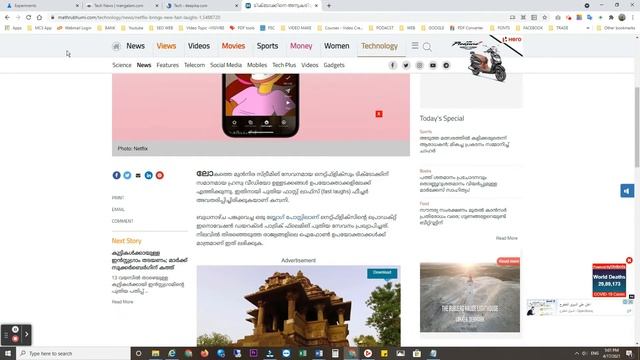Open the Youtube bookmark folder
Image resolution: width=640 pixels, height=360 pixels.
[132, 28]
